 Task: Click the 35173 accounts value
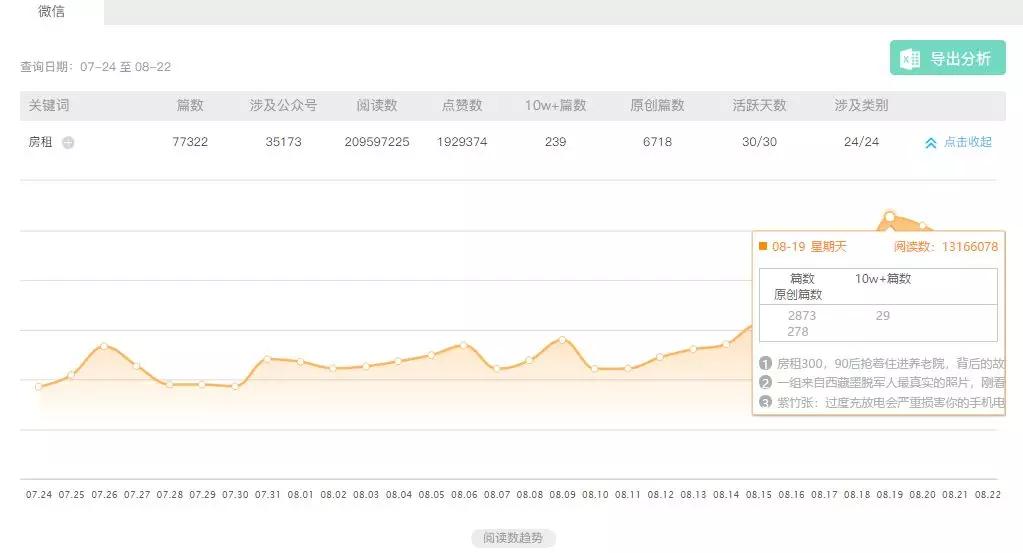click(283, 142)
